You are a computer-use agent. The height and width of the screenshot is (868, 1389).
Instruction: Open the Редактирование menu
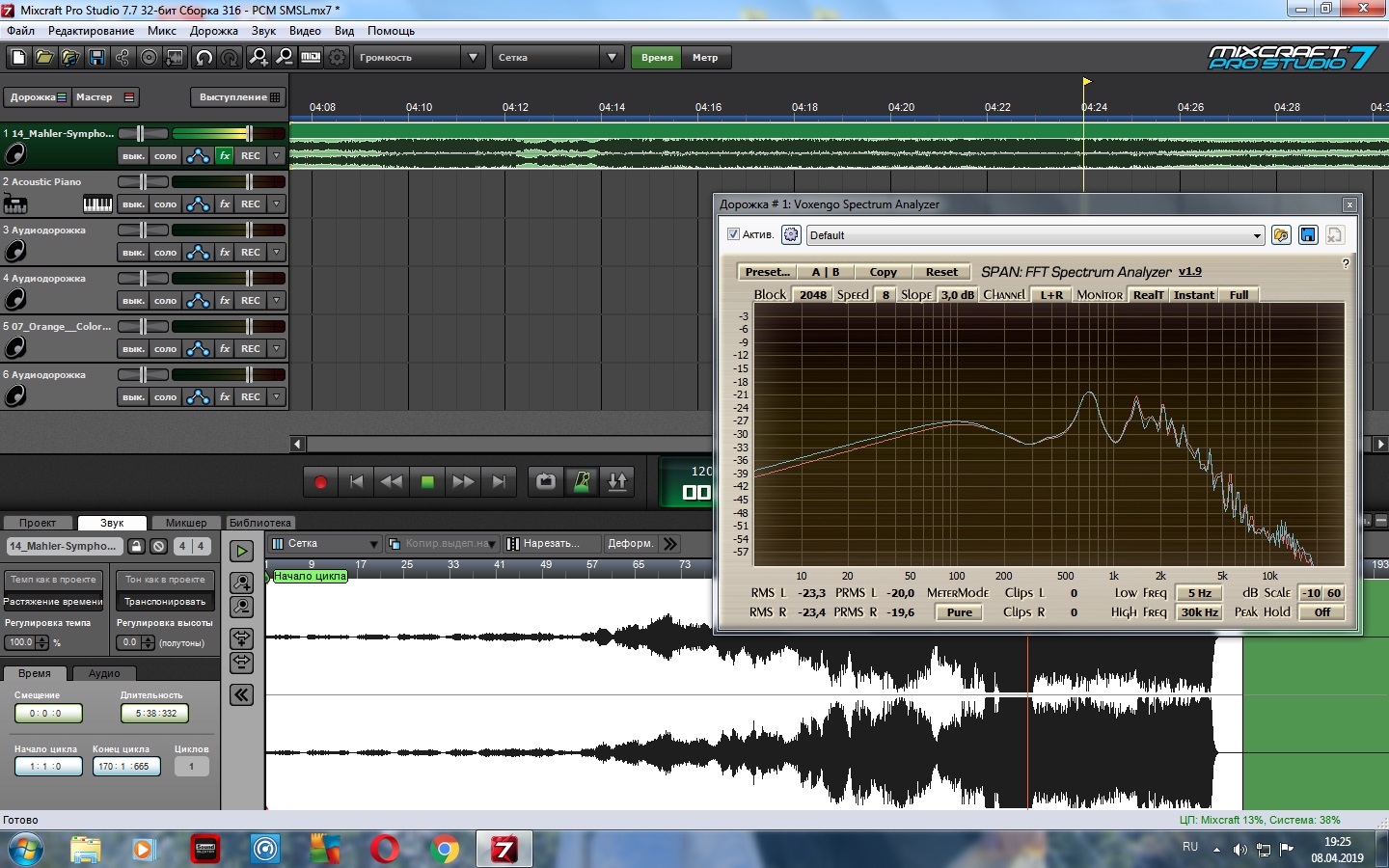[91, 31]
